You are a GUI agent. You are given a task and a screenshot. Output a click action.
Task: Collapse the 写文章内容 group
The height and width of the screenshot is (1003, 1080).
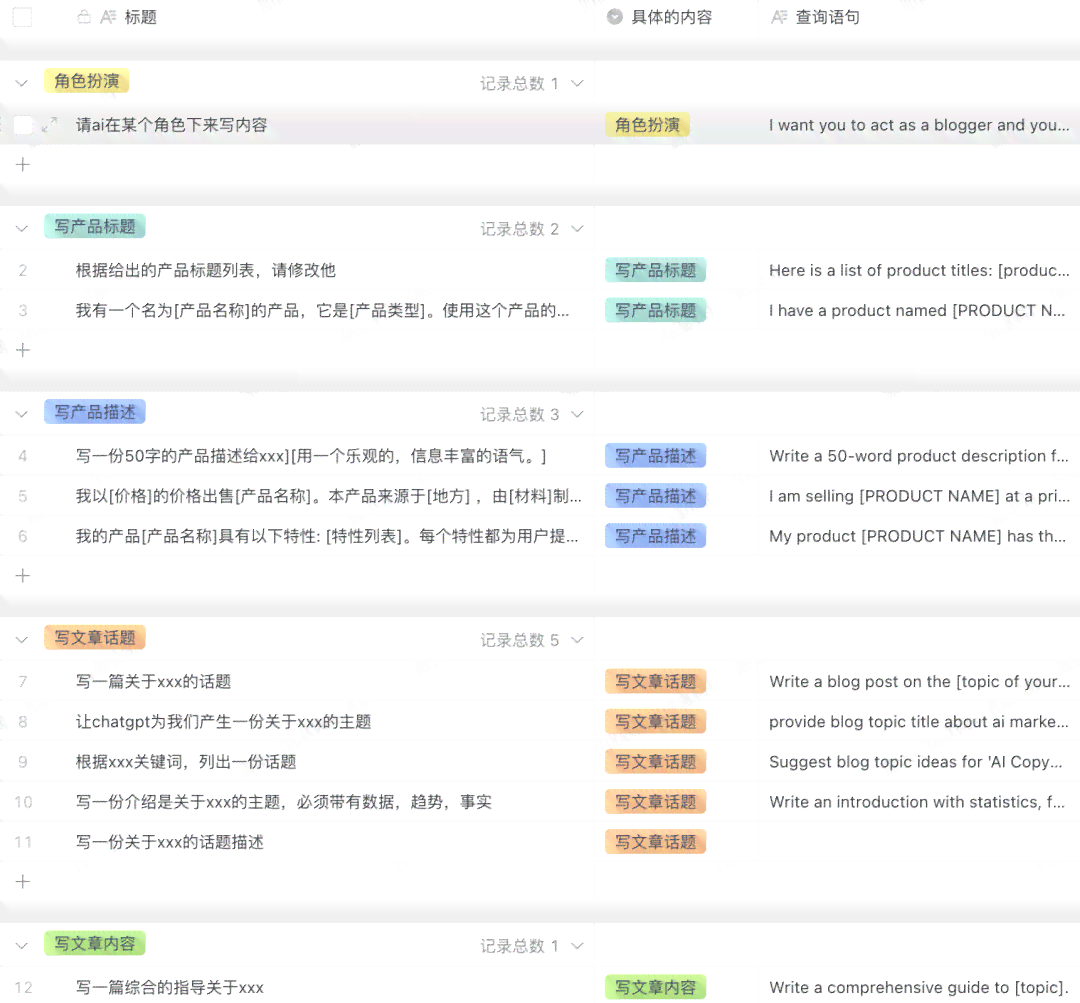[x=22, y=946]
